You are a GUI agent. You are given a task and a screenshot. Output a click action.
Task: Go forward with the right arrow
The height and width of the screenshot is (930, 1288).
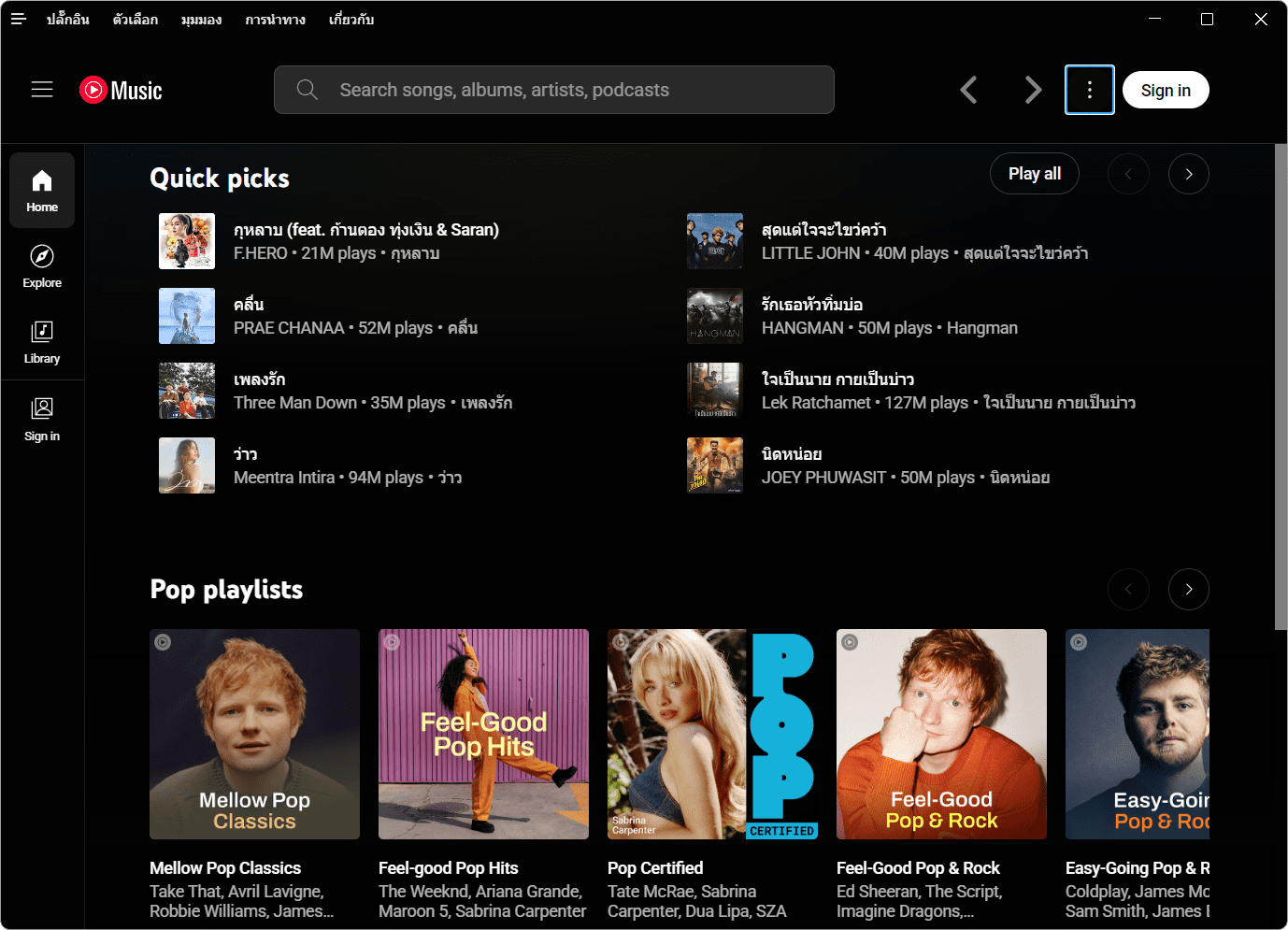pos(1033,90)
